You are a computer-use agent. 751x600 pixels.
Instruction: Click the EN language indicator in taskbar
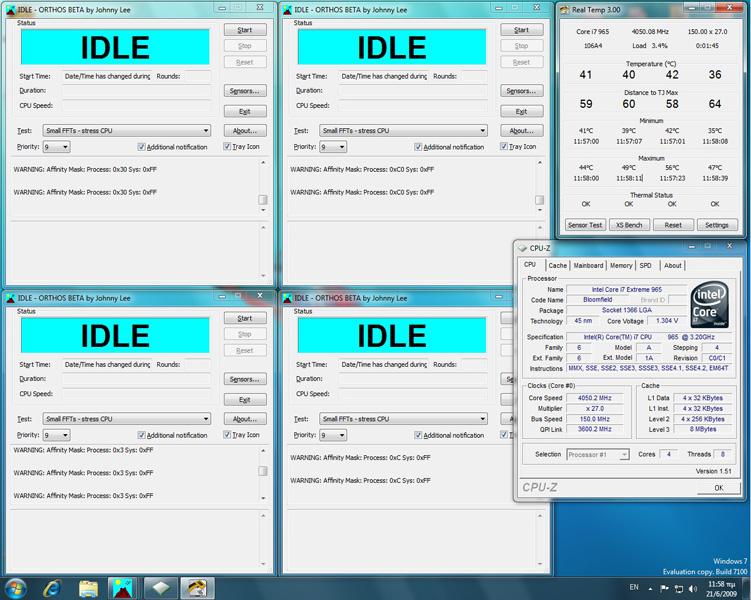click(x=634, y=588)
